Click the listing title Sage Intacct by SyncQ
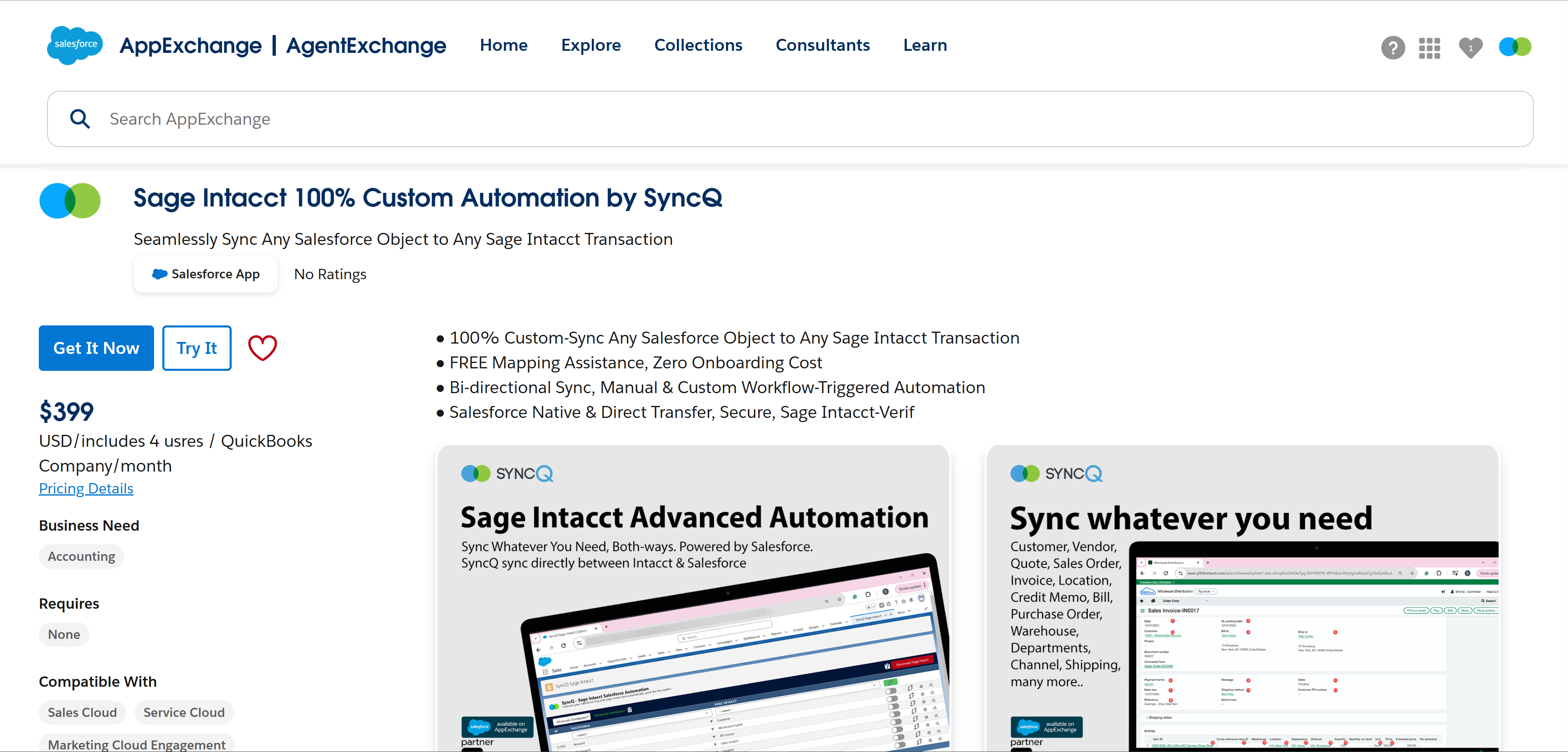1568x752 pixels. coord(428,198)
